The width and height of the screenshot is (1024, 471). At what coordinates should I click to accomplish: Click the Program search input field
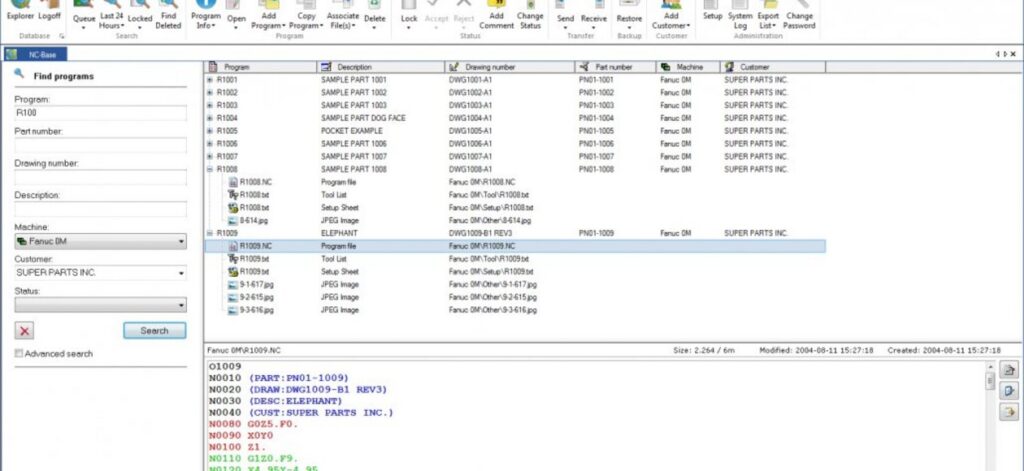[101, 113]
